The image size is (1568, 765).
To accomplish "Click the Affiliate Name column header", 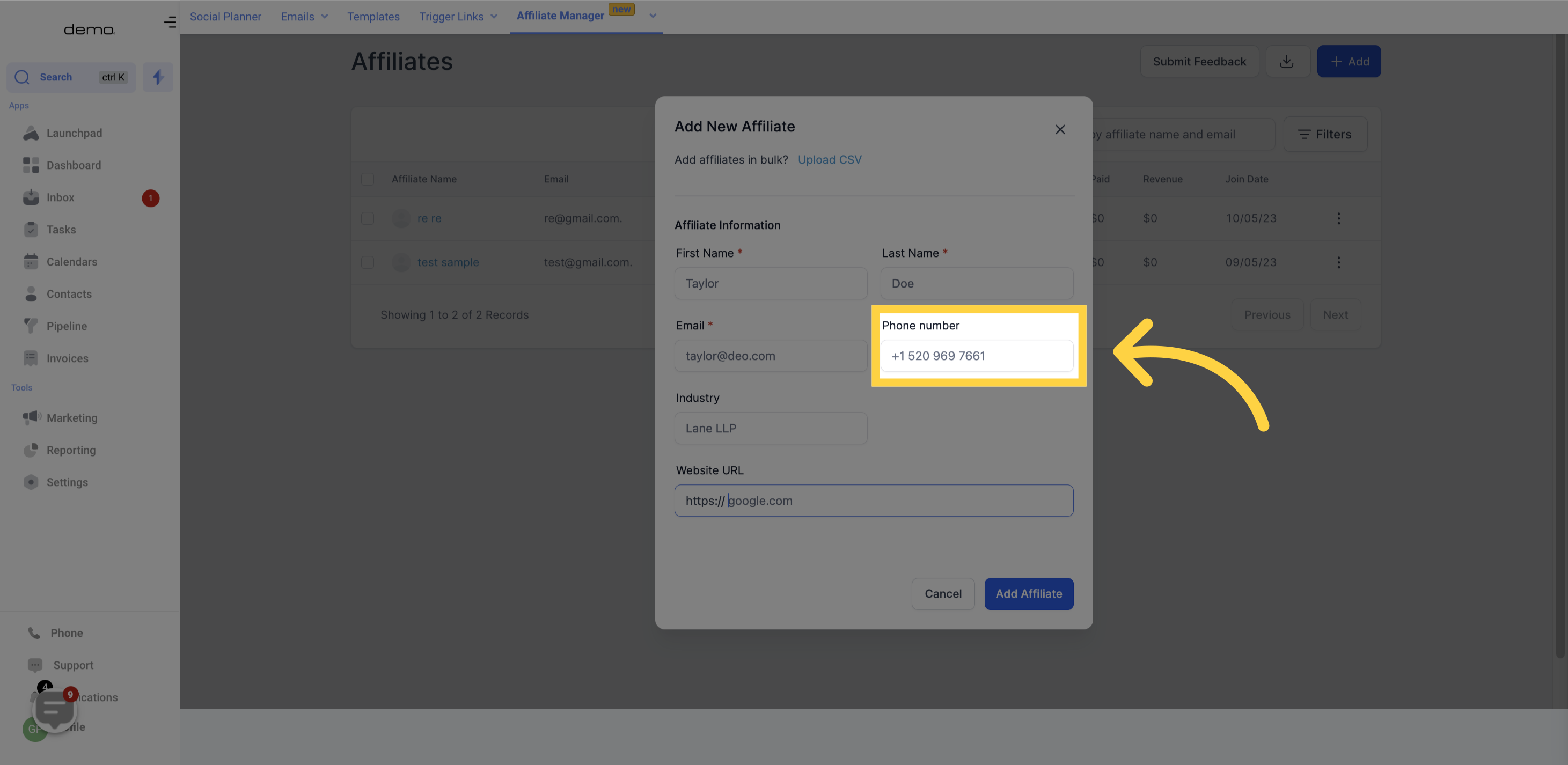I will (423, 180).
